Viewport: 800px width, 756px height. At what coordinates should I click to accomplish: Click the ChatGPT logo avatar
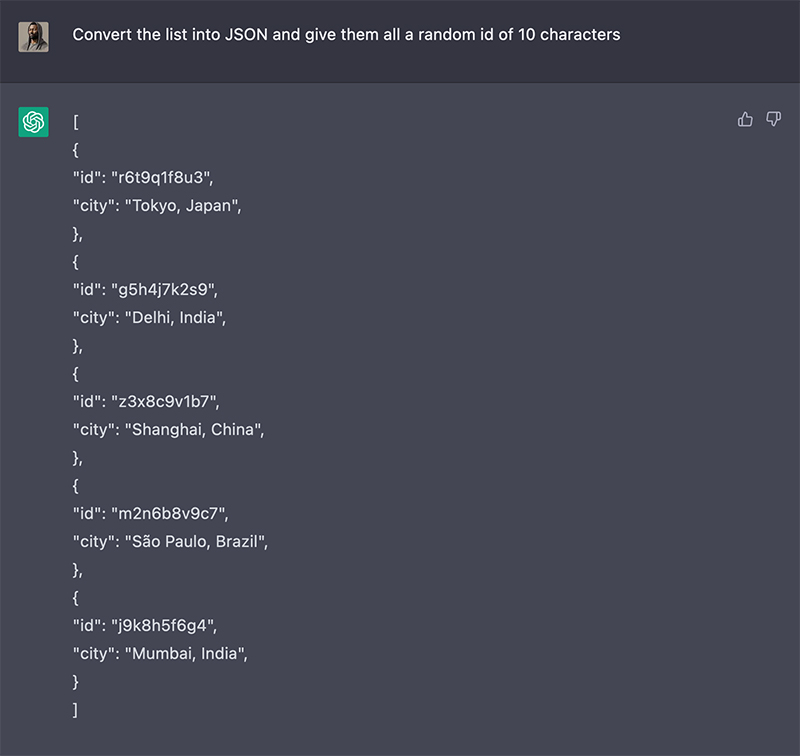click(34, 122)
